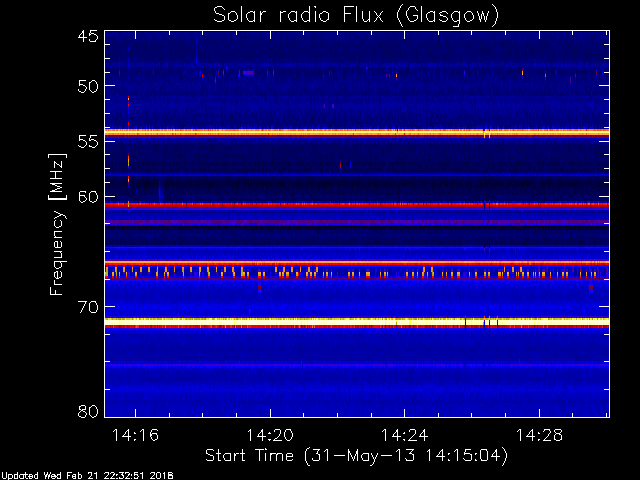Select the 'Frequency [MHz]' axis label
Viewport: 640px width, 480px height.
tap(57, 224)
